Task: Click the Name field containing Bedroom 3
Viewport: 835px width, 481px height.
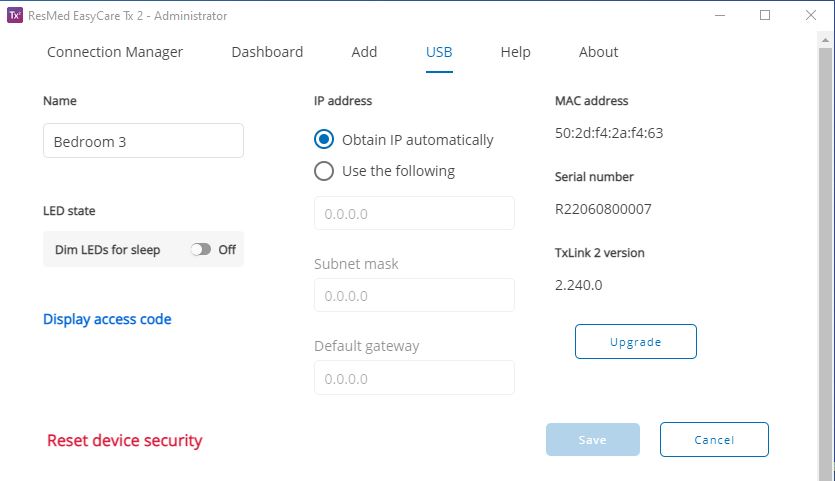Action: 143,141
